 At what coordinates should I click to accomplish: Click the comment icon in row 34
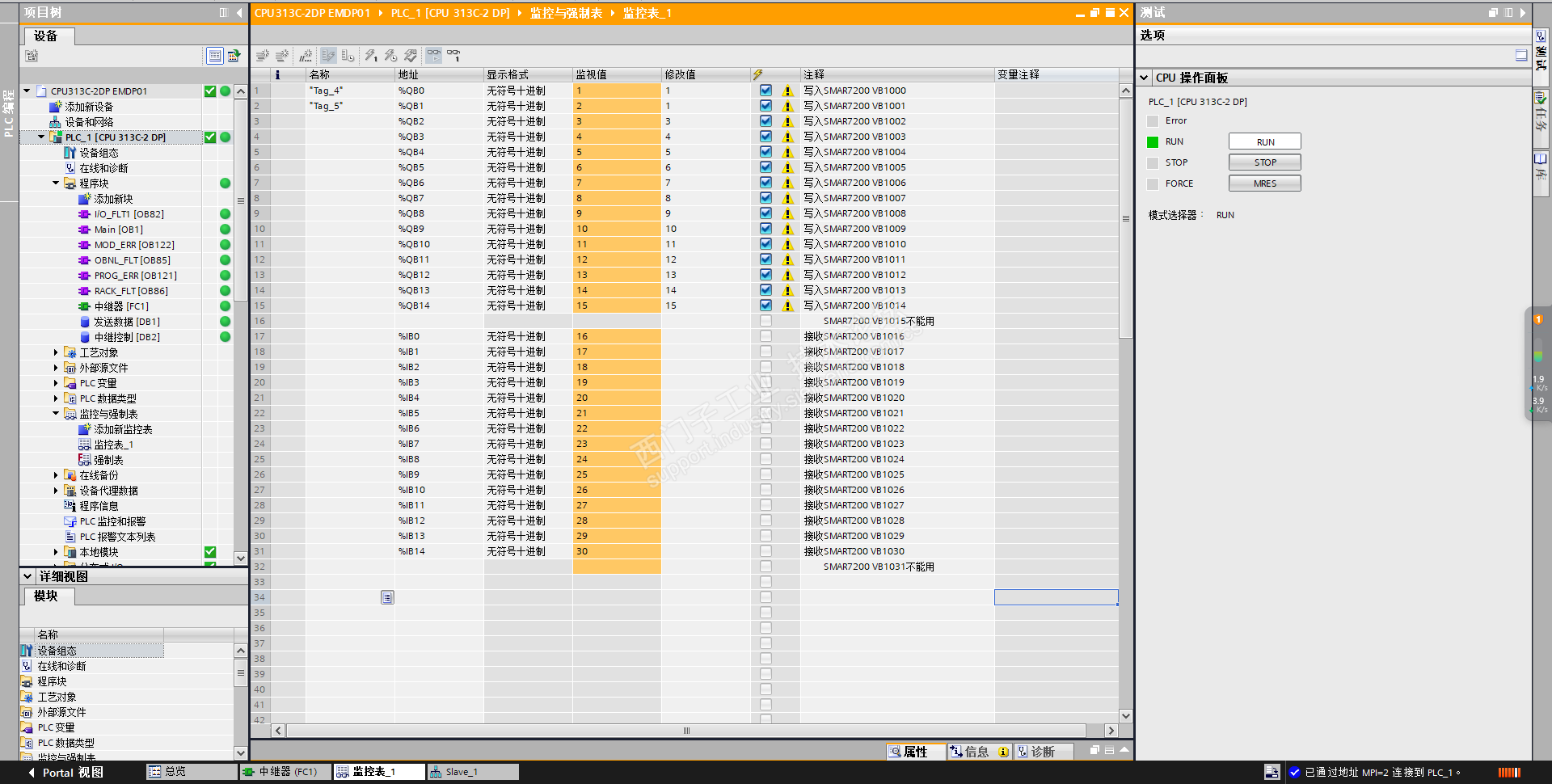[388, 597]
